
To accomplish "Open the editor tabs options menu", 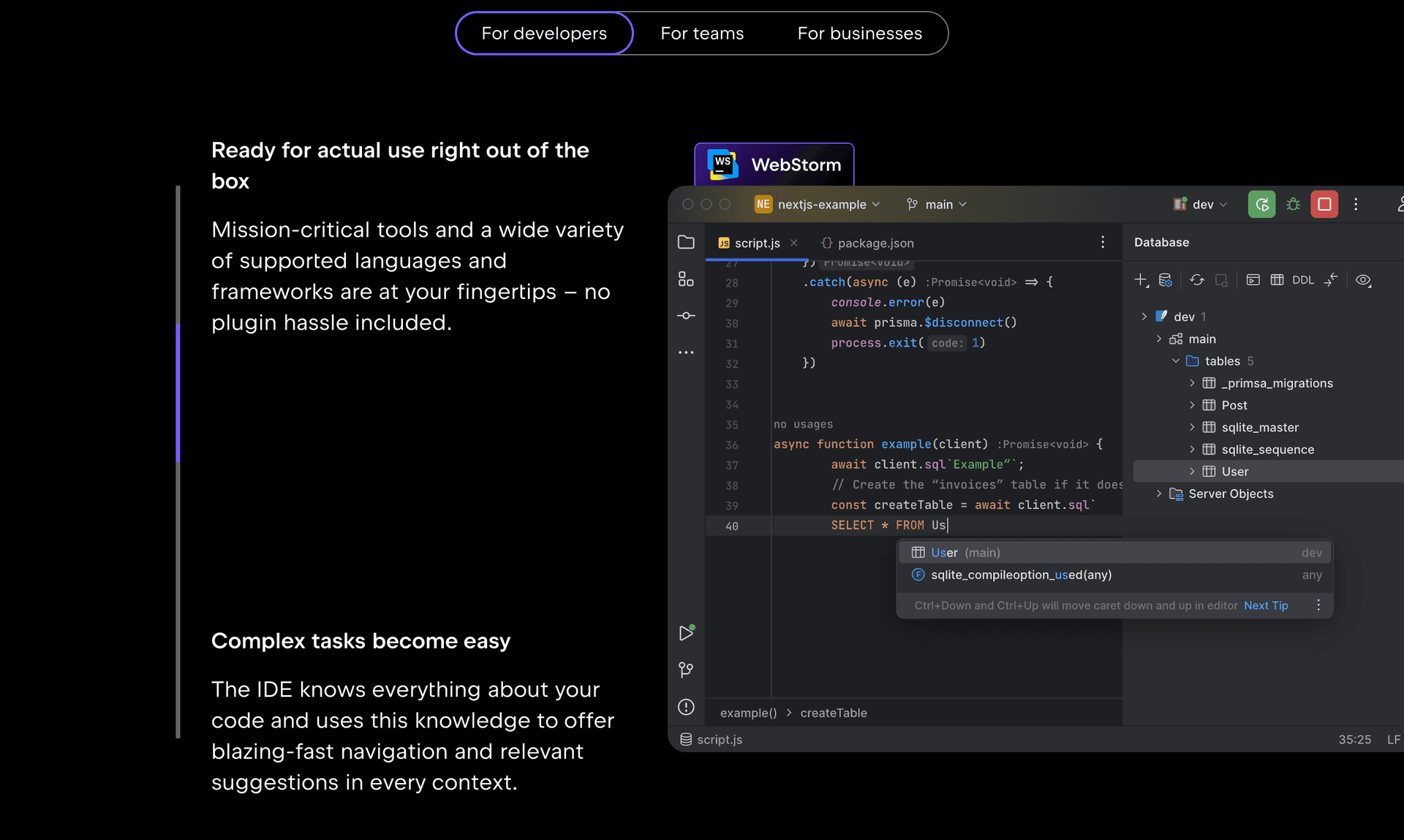I will (1103, 242).
